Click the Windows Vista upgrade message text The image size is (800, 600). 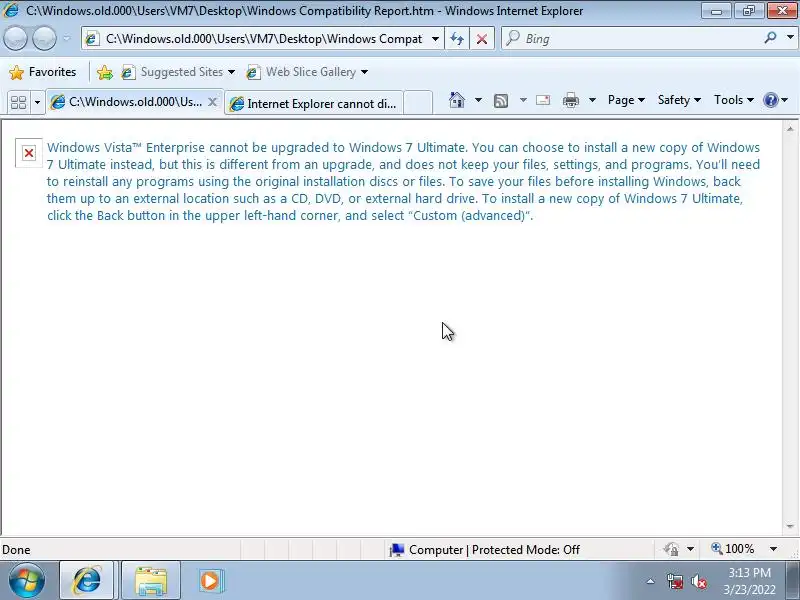403,181
